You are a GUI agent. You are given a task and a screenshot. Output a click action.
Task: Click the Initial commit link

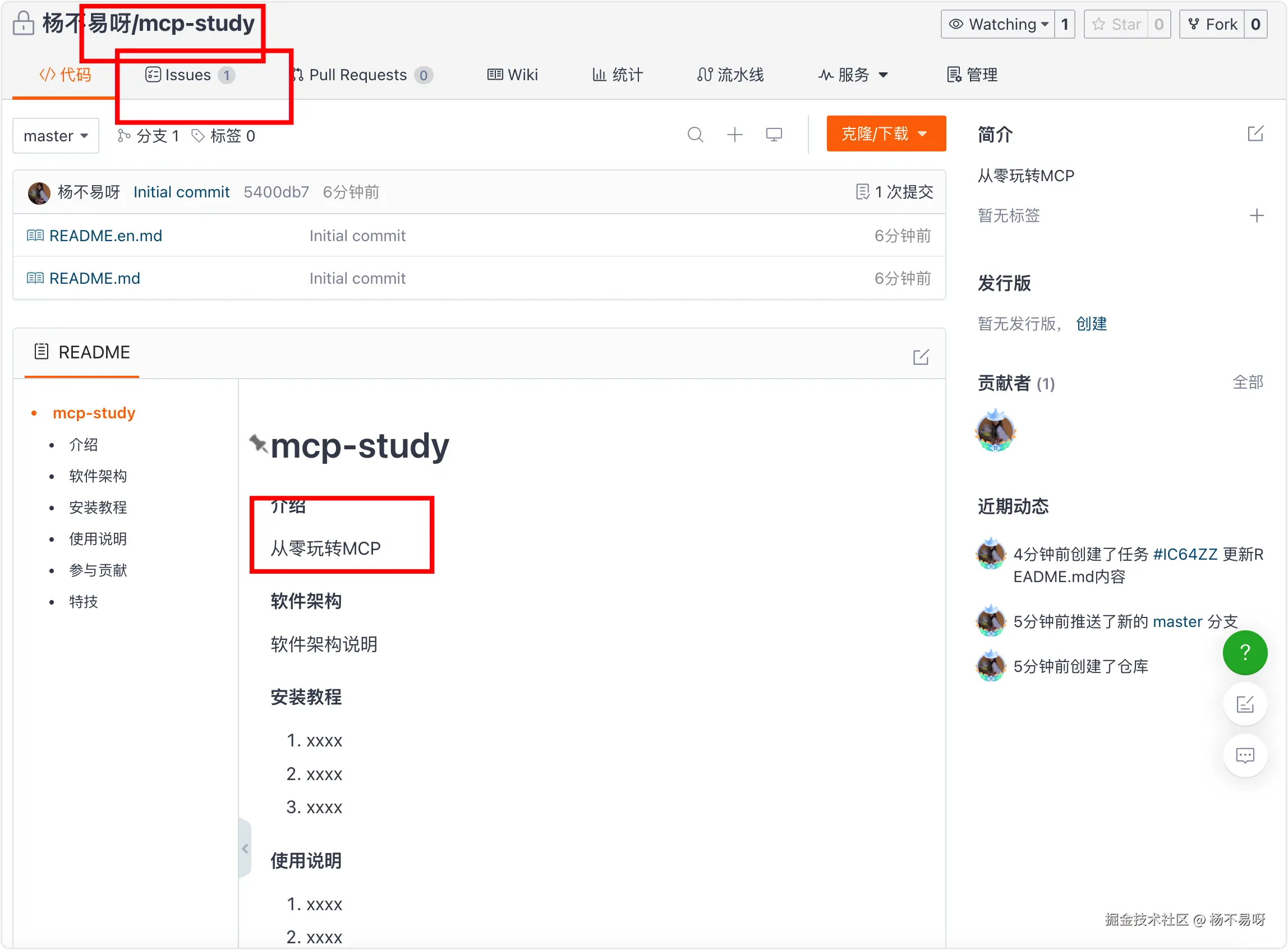tap(181, 192)
